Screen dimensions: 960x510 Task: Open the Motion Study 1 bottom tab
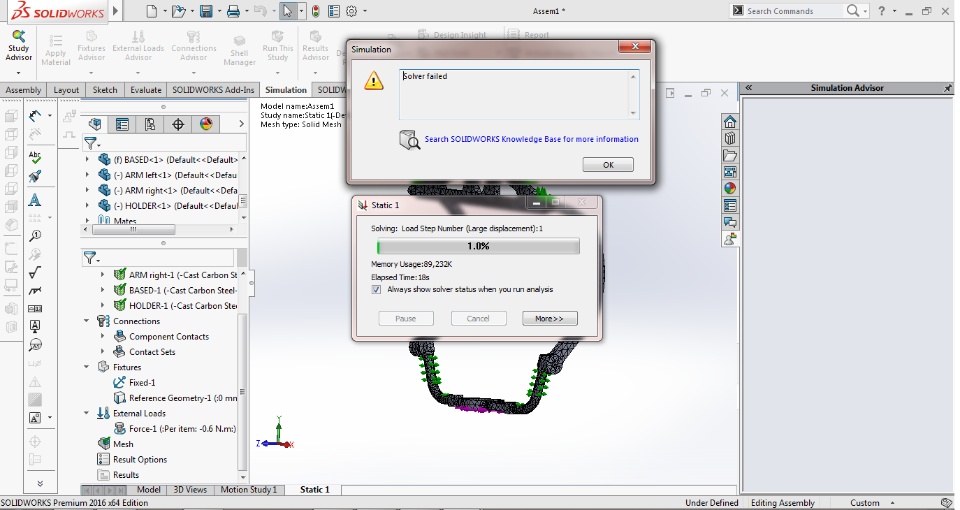tap(249, 490)
